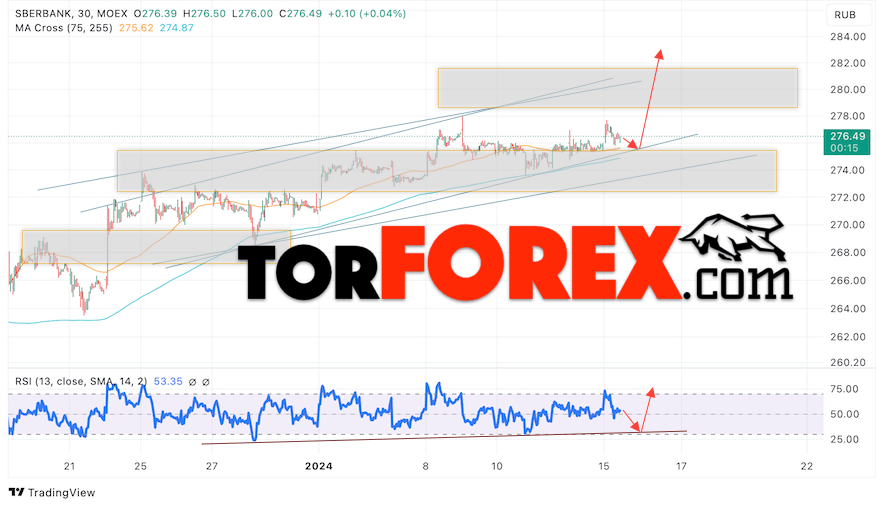The width and height of the screenshot is (884, 507).
Task: Click the 260.20 price axis label
Action: (x=847, y=362)
